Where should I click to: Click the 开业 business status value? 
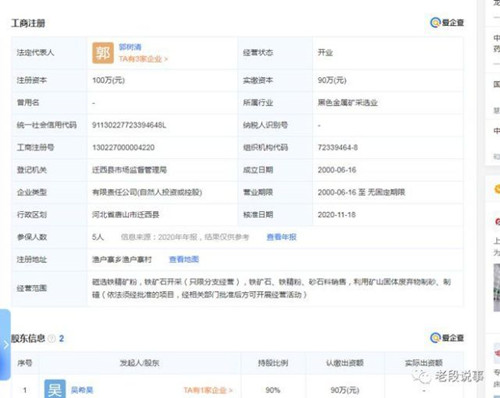pyautogui.click(x=325, y=53)
